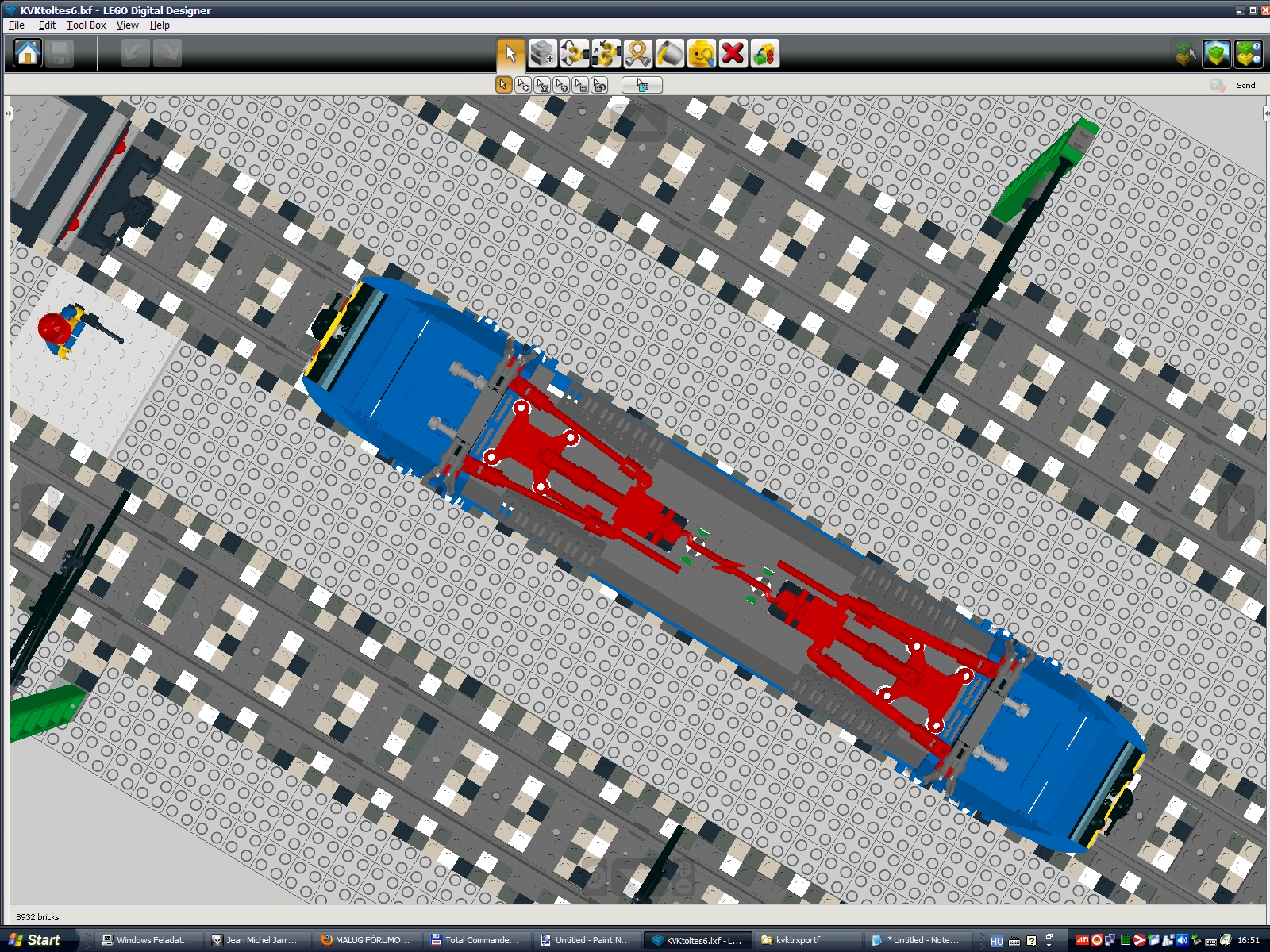
Task: Switch to MALUG FÓRUMO browser taskbar window
Action: click(x=367, y=940)
